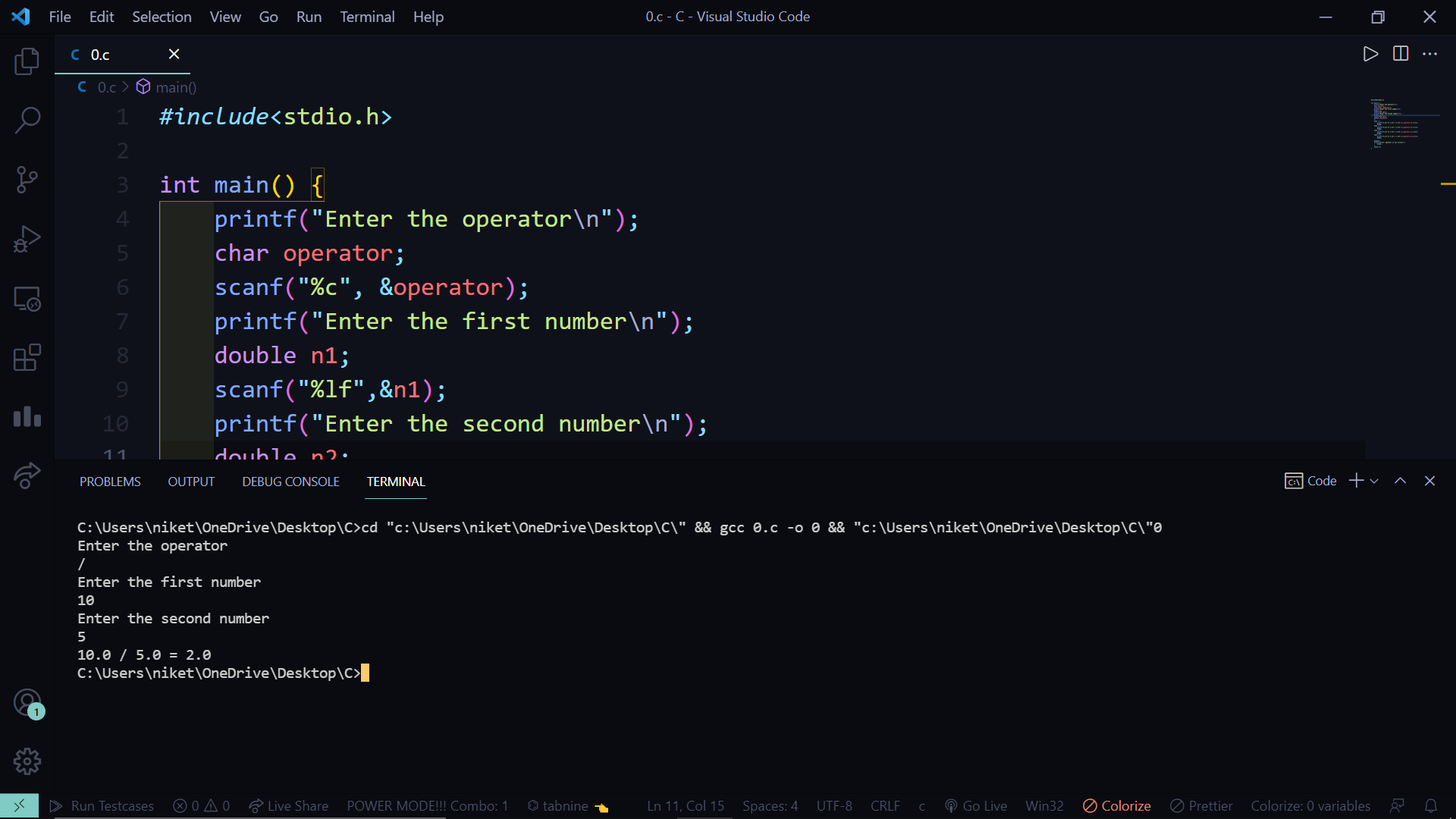Open the Source Control view
Screen dimensions: 1456x819
pos(27,180)
